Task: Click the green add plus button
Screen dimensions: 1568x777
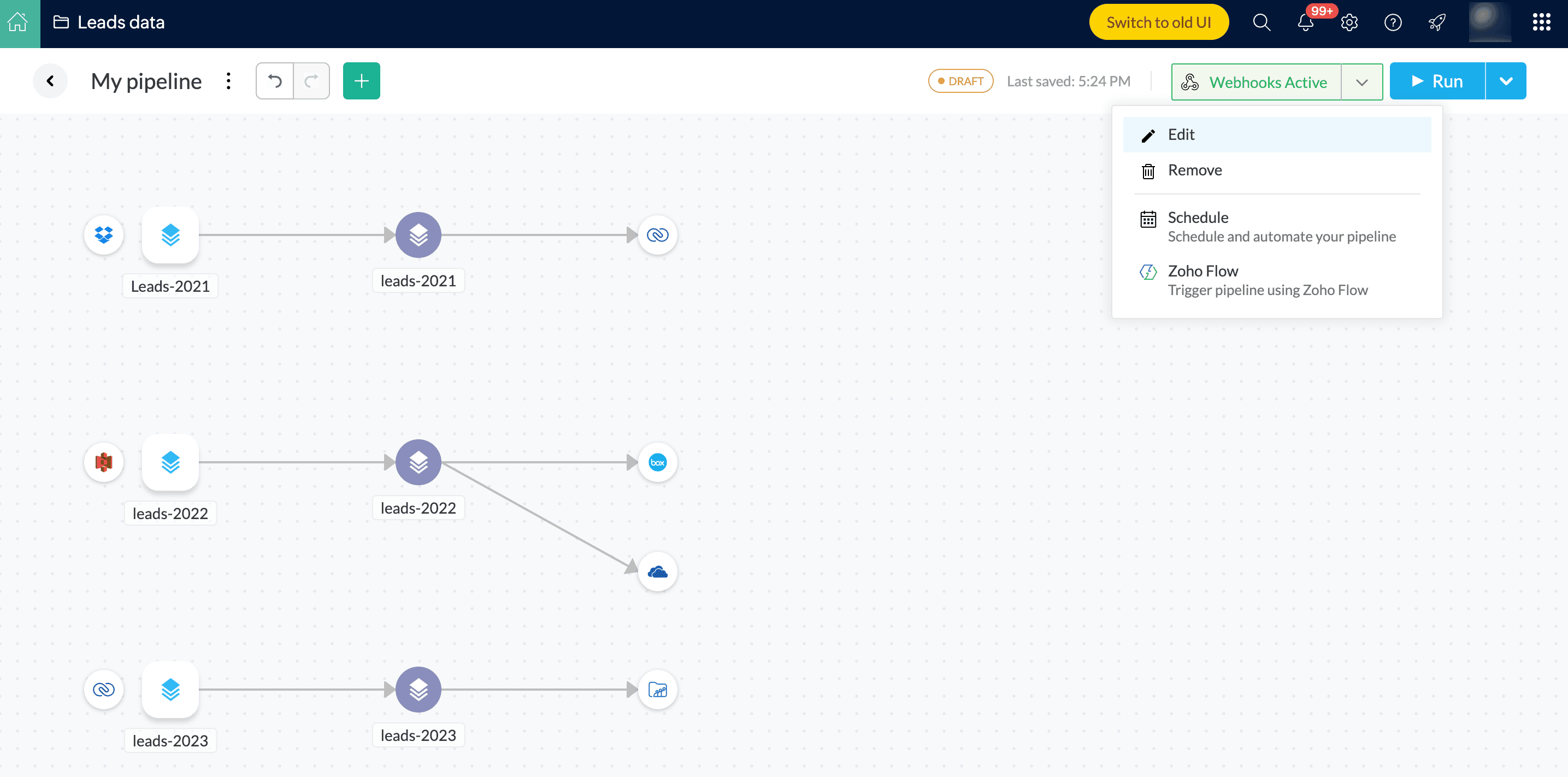Action: 362,81
